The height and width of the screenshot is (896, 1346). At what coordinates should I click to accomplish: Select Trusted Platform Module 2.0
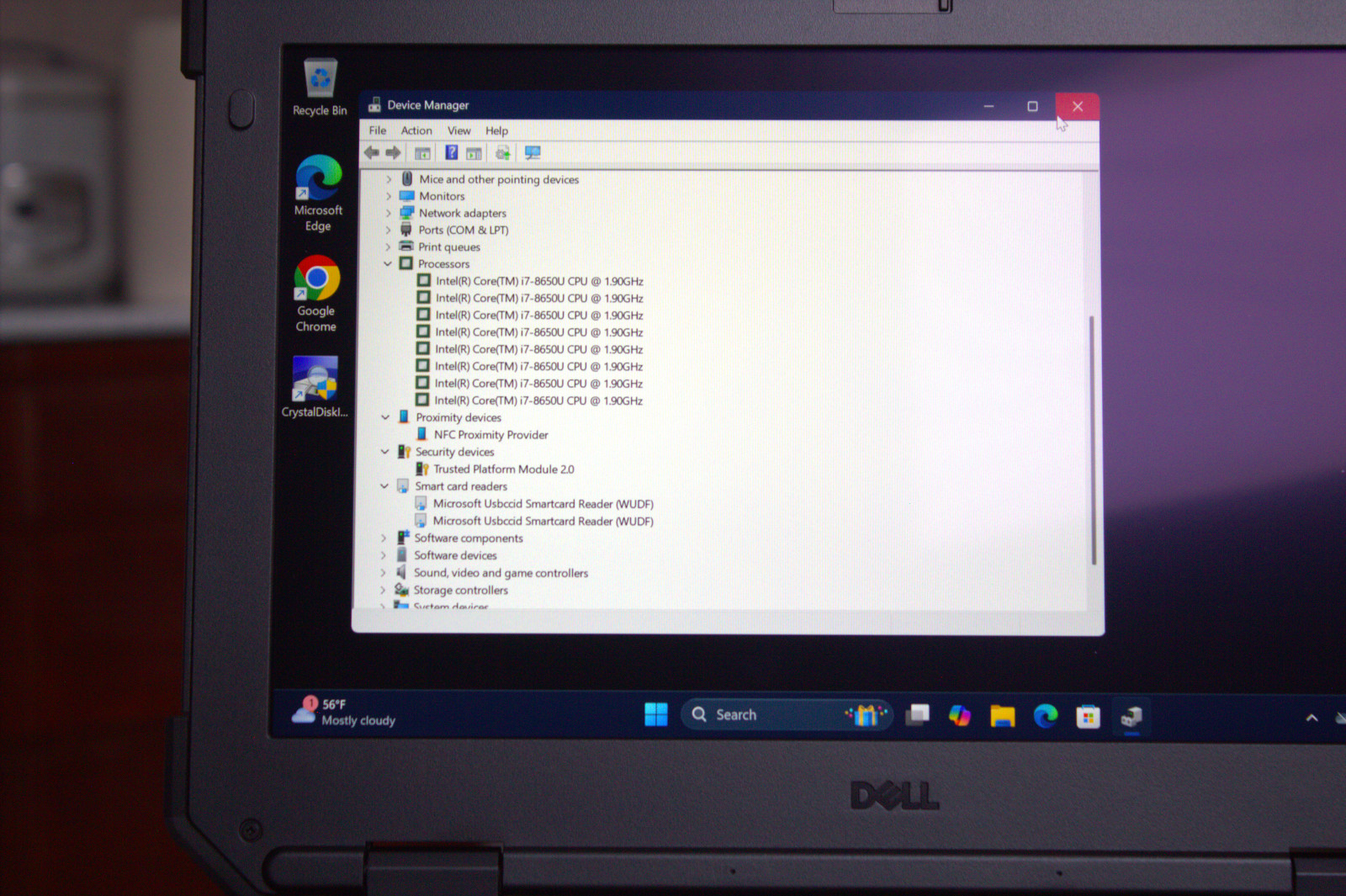click(x=503, y=469)
